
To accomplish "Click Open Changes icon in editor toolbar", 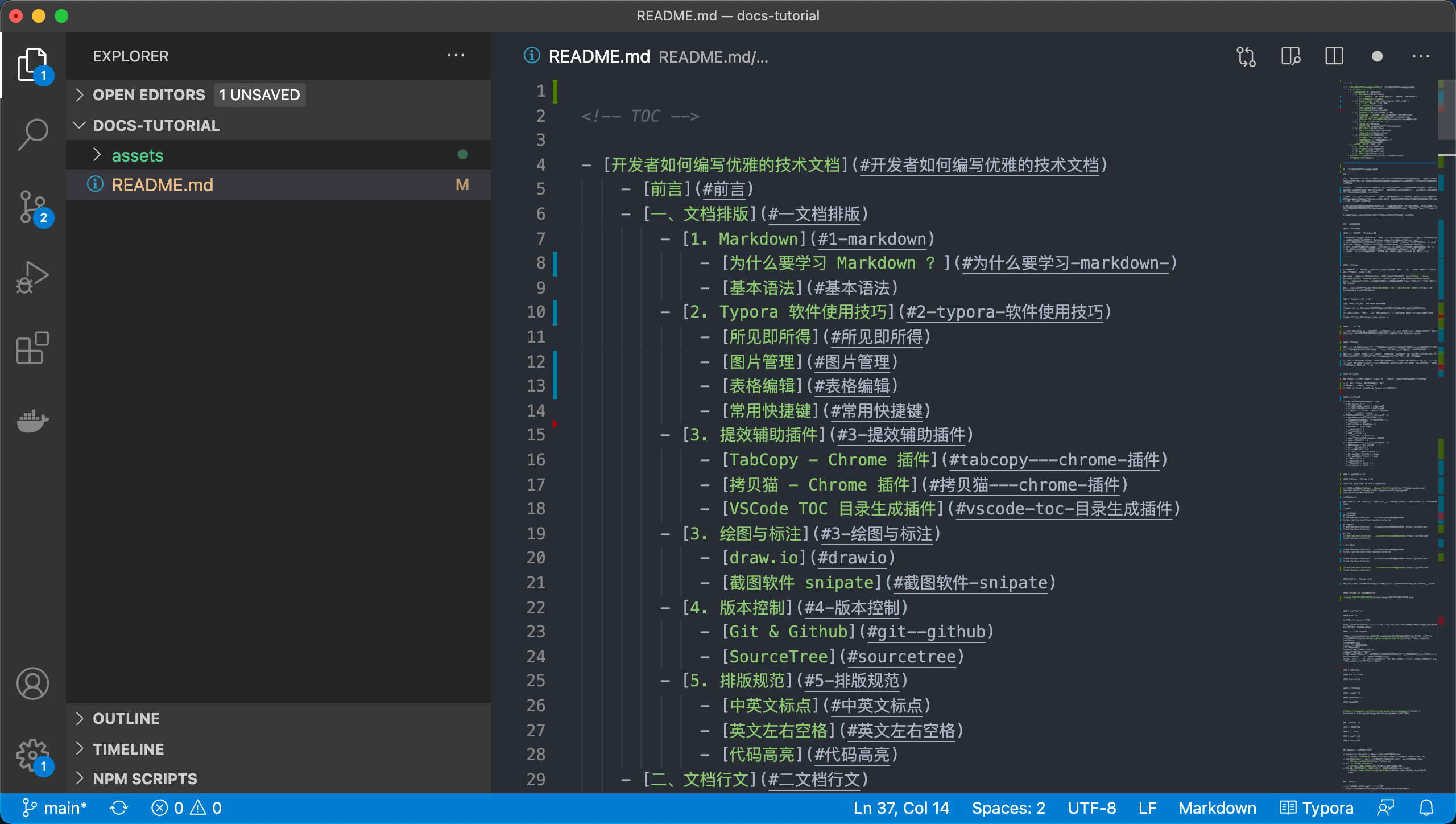I will [x=1246, y=56].
